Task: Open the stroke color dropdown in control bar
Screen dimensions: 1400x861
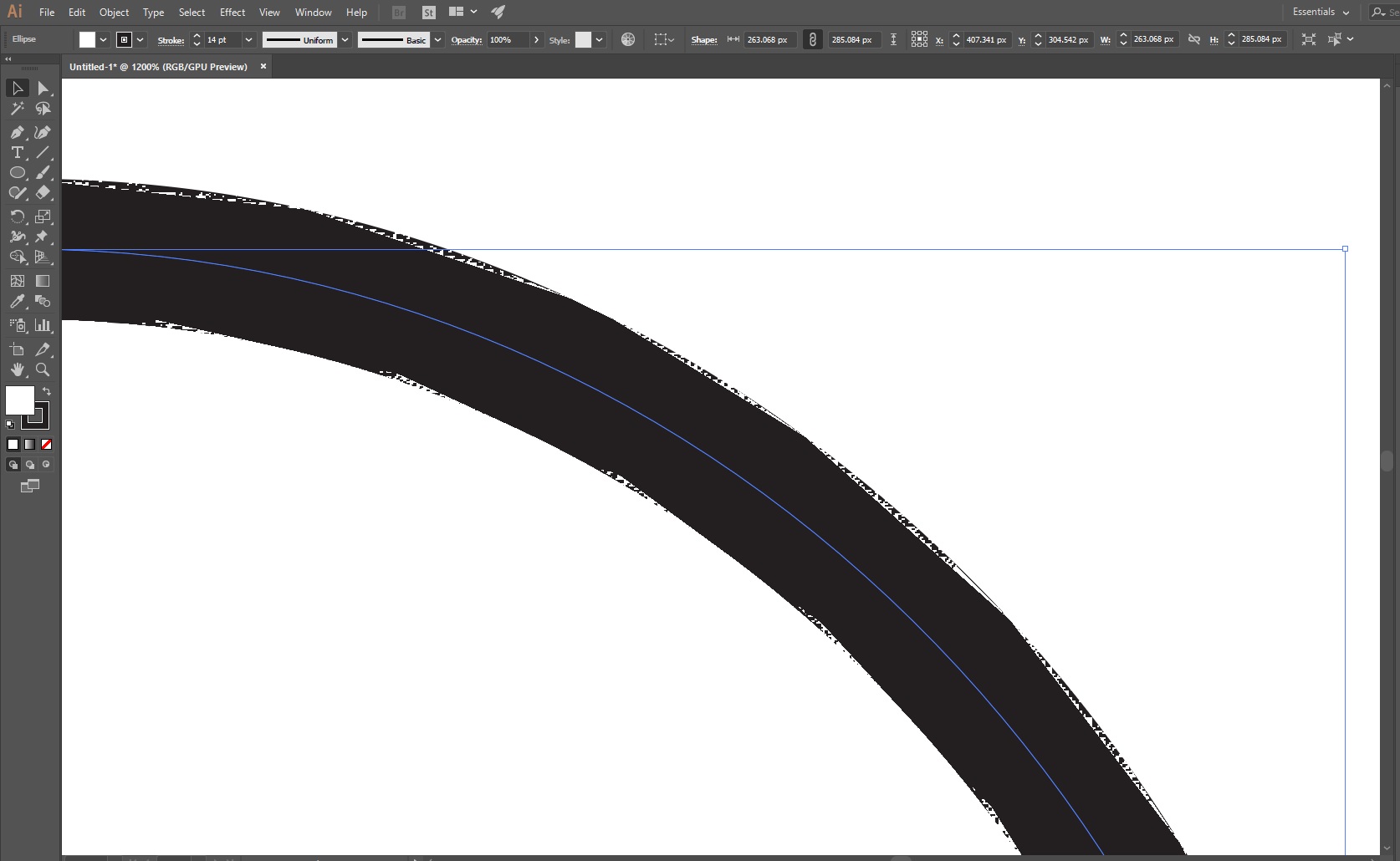Action: tap(140, 39)
